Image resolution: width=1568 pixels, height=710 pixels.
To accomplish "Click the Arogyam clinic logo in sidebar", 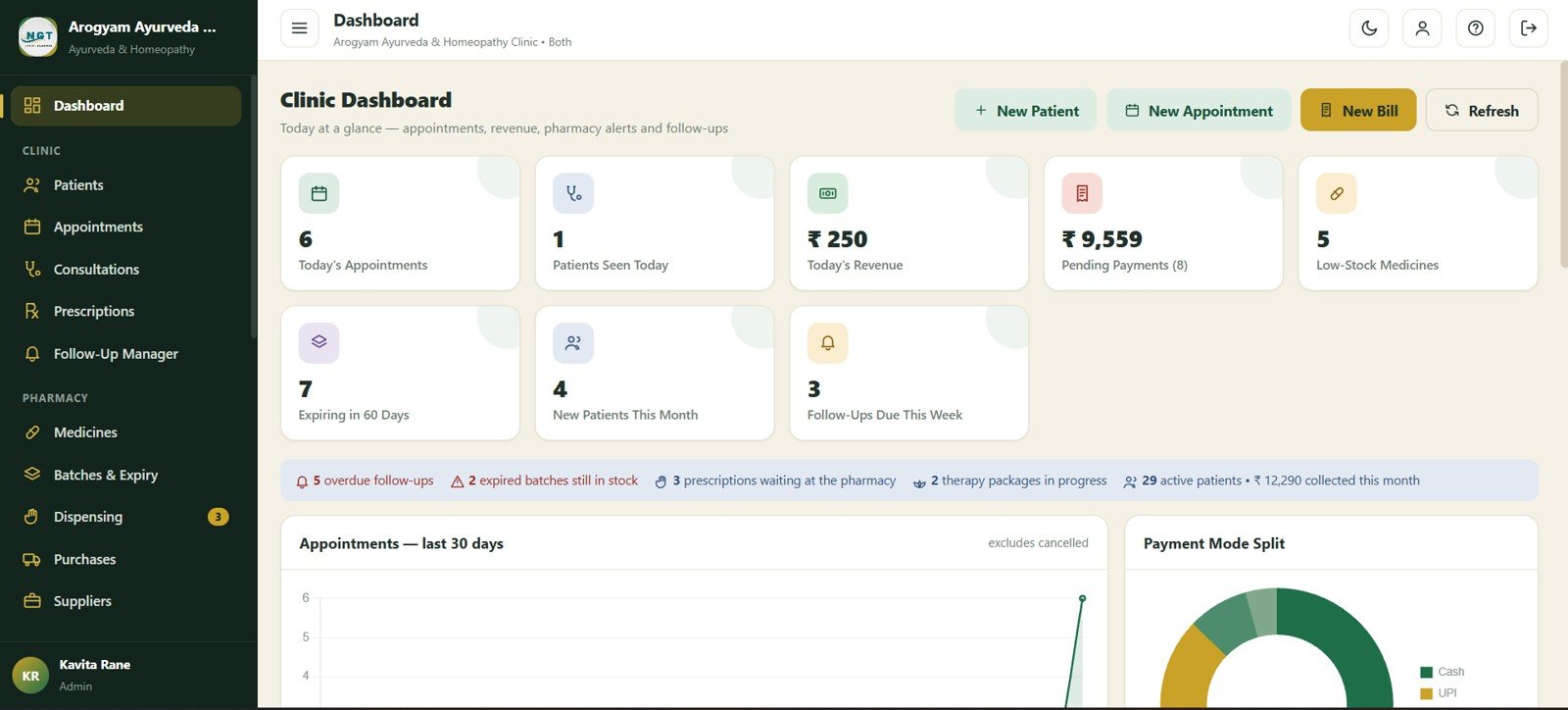I will tap(38, 36).
